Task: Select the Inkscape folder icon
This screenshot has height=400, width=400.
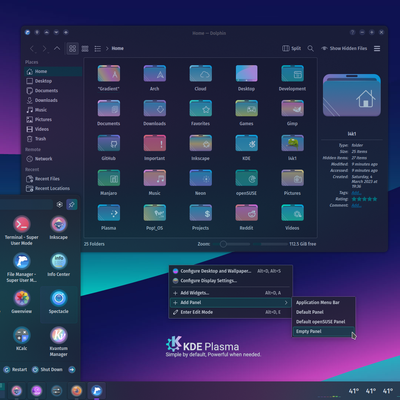Action: tap(201, 143)
